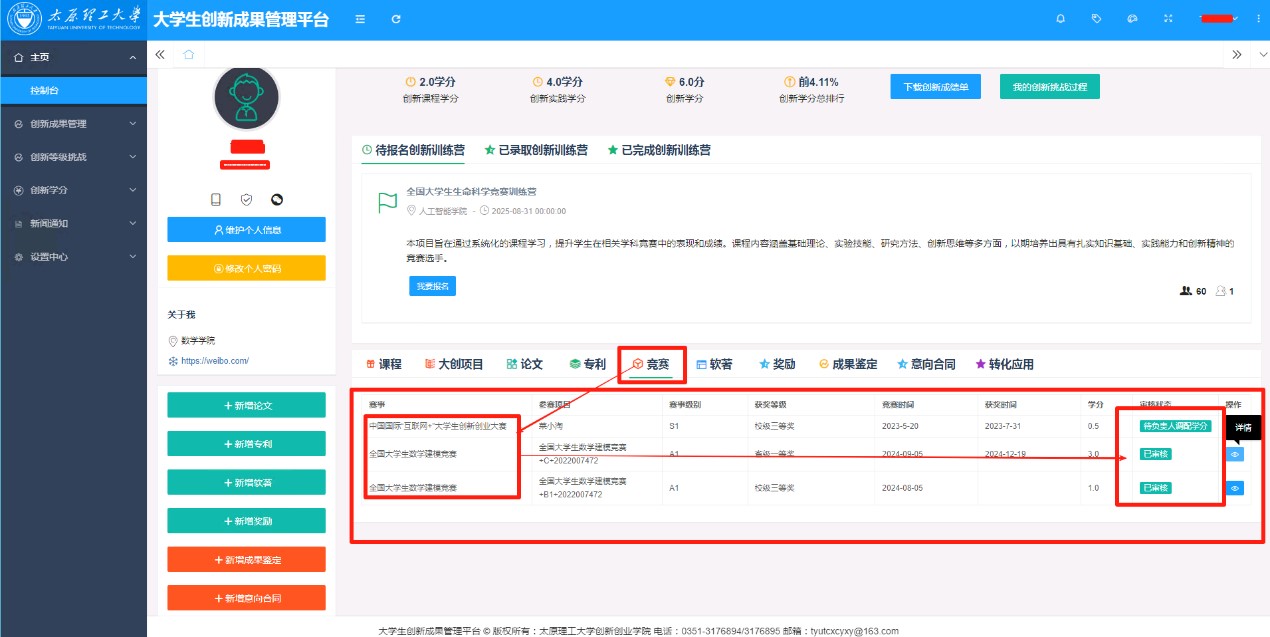The image size is (1270, 637).
Task: Click the 我要报名 button
Action: 432,286
